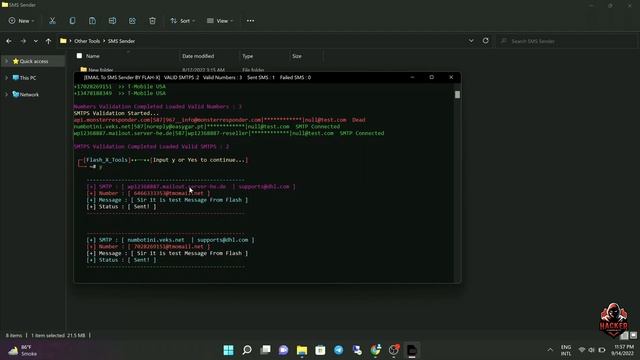The image size is (640, 360).
Task: Click the first 'Status : [ Sent! ]' line
Action: tap(122, 207)
